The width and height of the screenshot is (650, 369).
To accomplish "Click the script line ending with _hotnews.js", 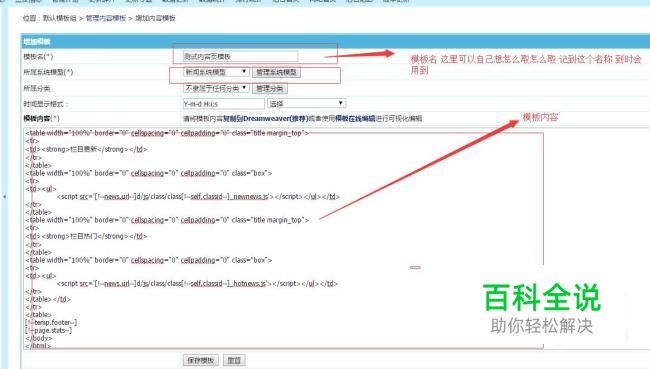I will (197, 284).
